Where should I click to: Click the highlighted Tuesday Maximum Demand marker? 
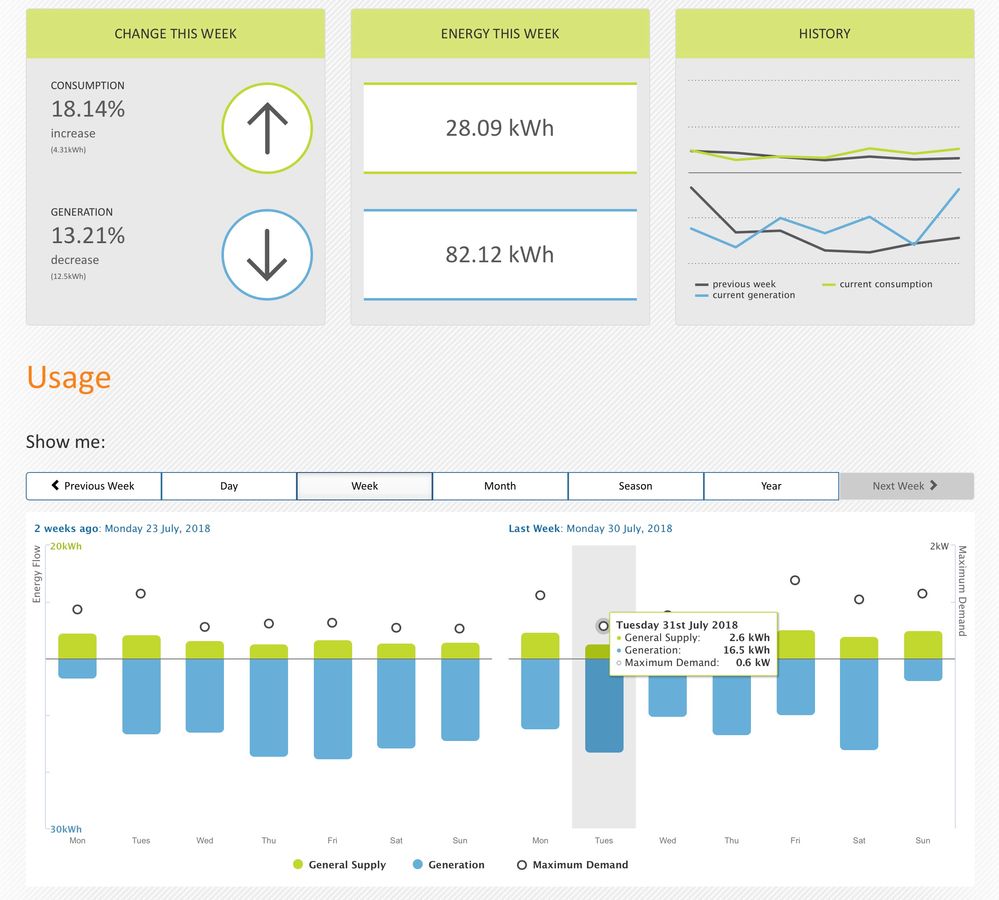pos(603,626)
